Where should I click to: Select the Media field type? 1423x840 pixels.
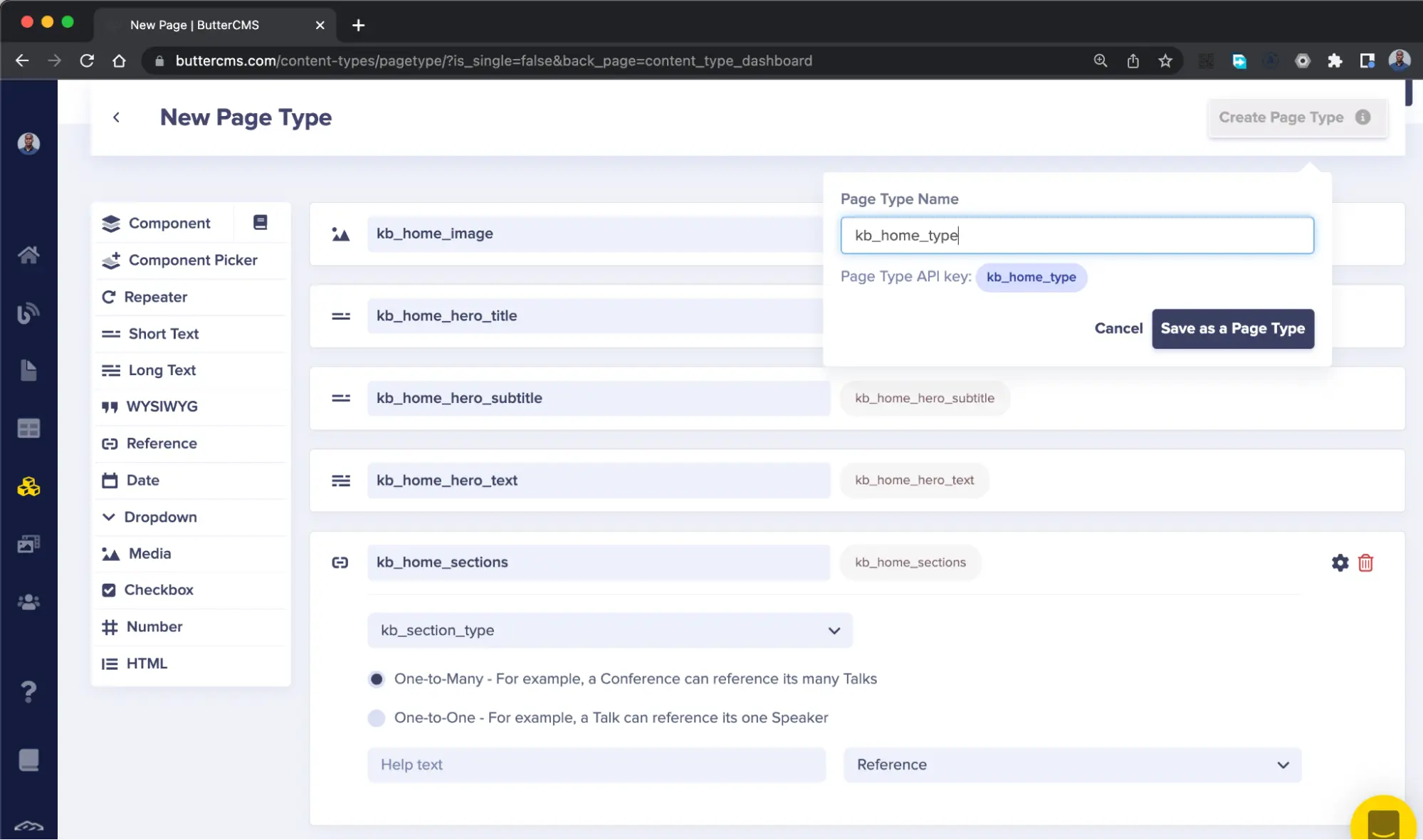click(x=150, y=553)
